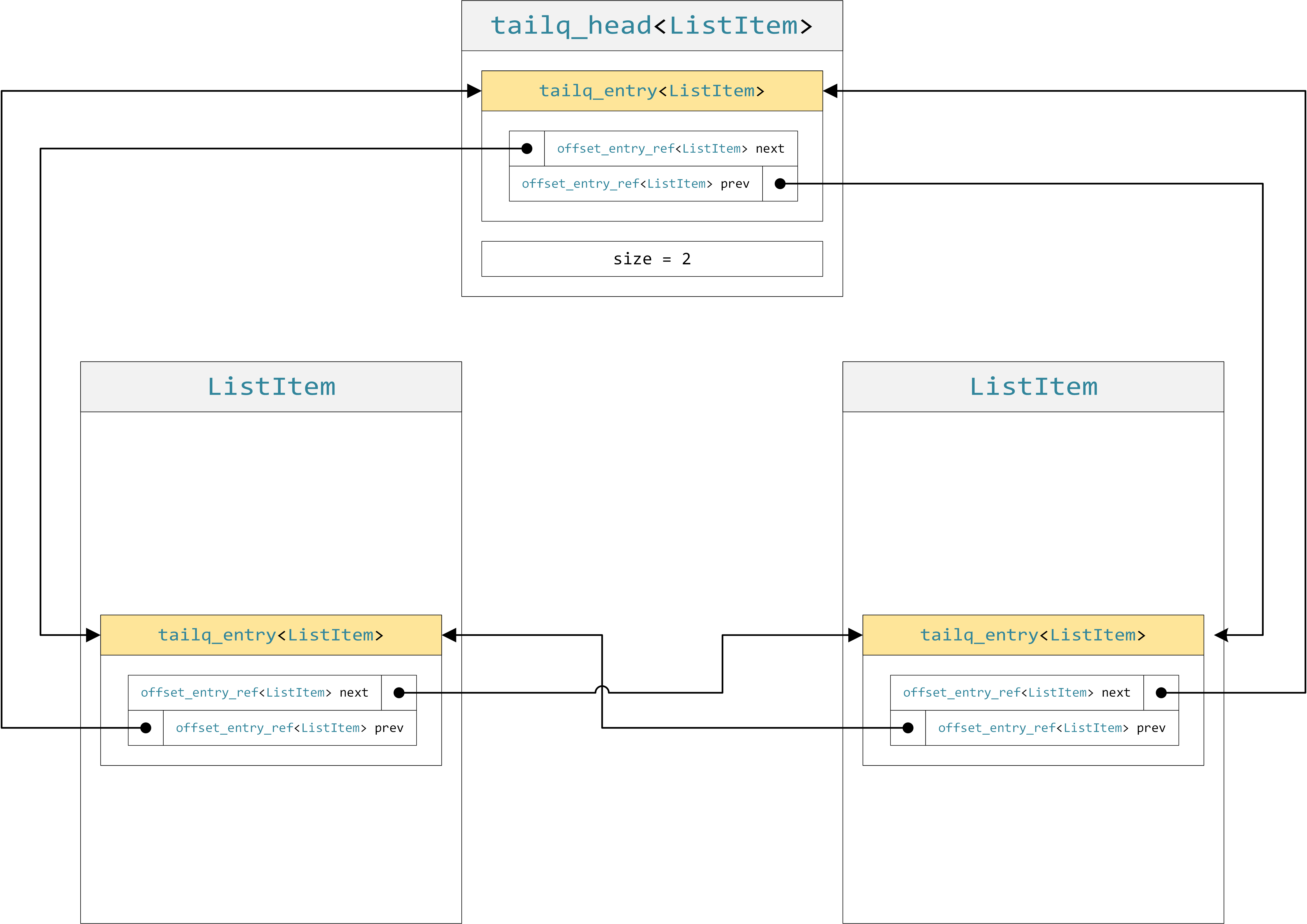1307x924 pixels.
Task: Click the prev pointer dot in left ListItem
Action: 146,728
